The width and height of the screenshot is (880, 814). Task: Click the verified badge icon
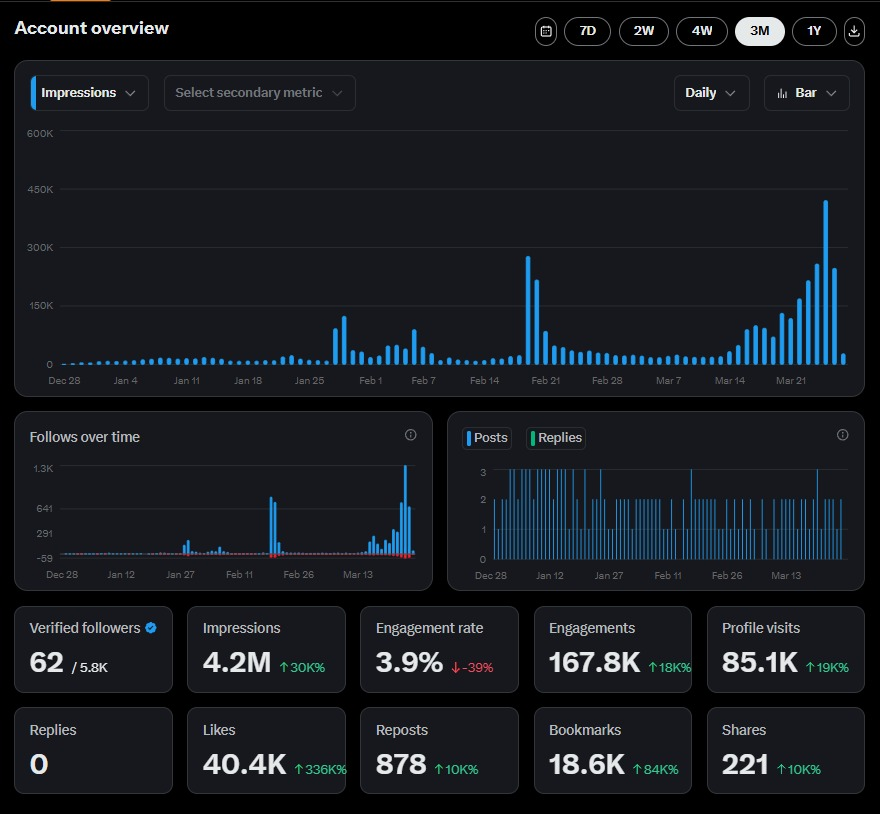[x=151, y=628]
